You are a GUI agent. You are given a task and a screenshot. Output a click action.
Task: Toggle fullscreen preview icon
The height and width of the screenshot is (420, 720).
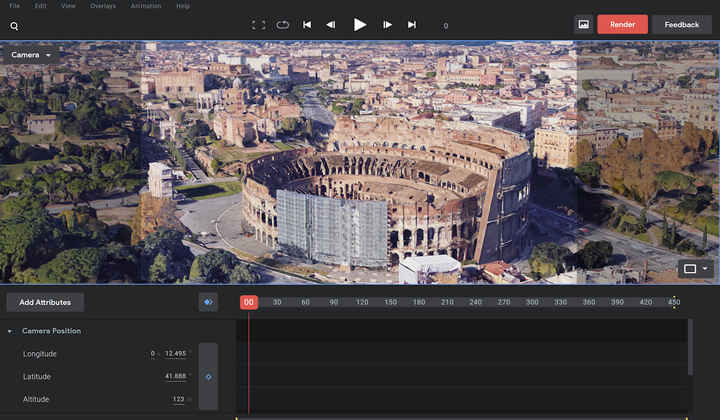tap(259, 25)
